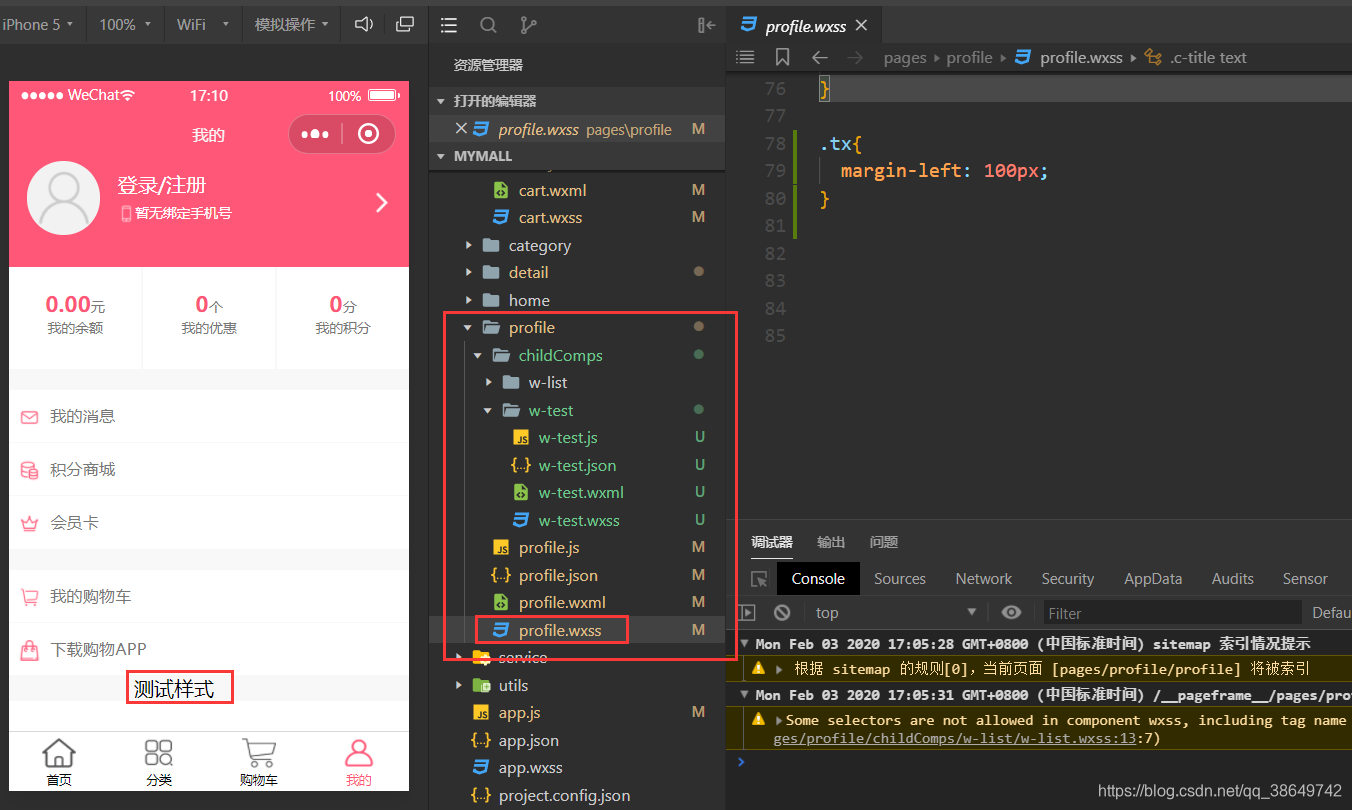This screenshot has height=810, width=1352.
Task: Select the Sensor devtools tab
Action: pyautogui.click(x=1305, y=579)
